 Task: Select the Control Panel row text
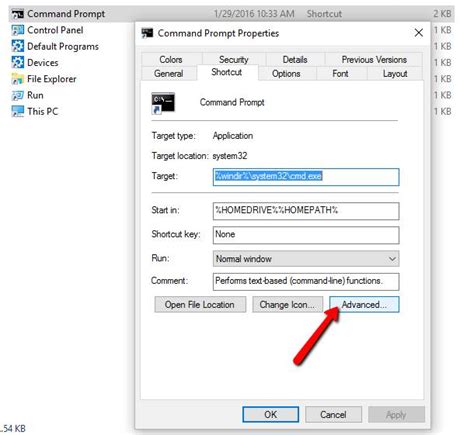click(x=55, y=30)
